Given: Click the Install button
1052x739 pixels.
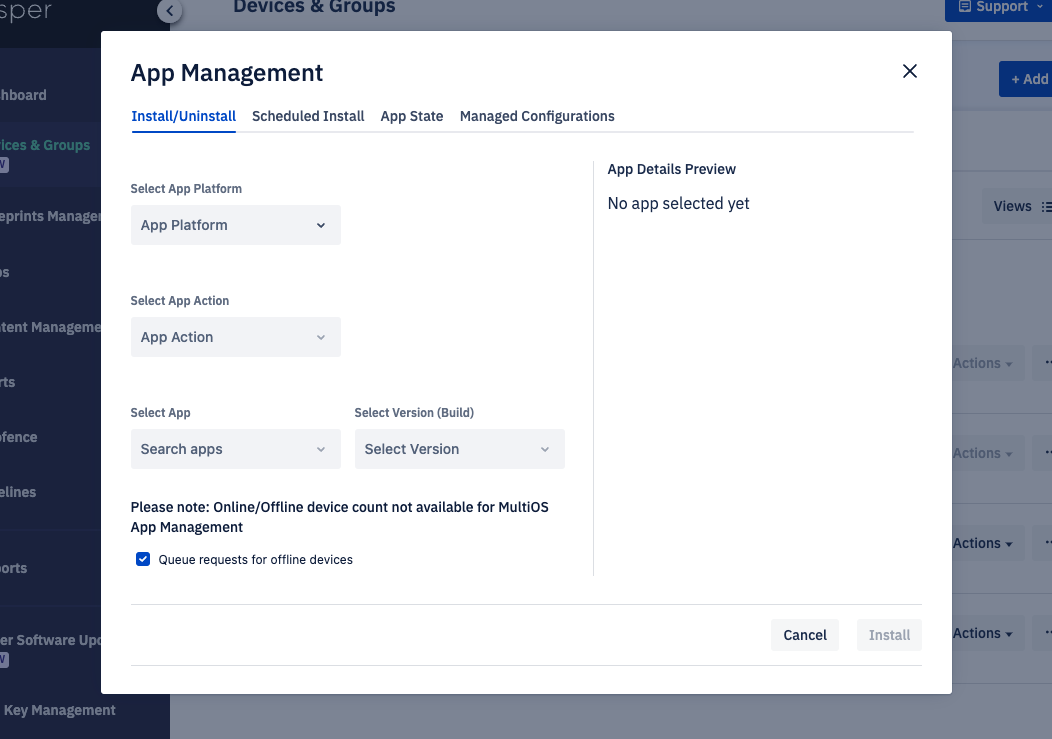Looking at the screenshot, I should pos(889,635).
